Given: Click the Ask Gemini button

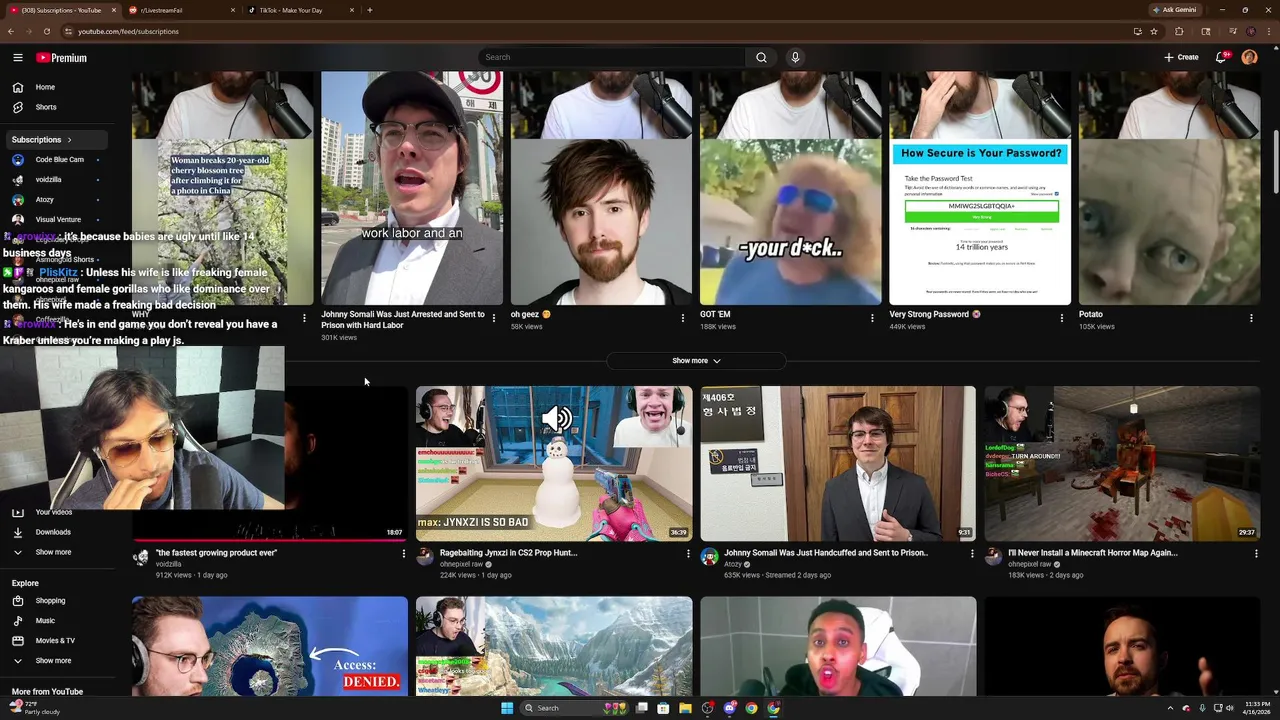Looking at the screenshot, I should (1173, 10).
